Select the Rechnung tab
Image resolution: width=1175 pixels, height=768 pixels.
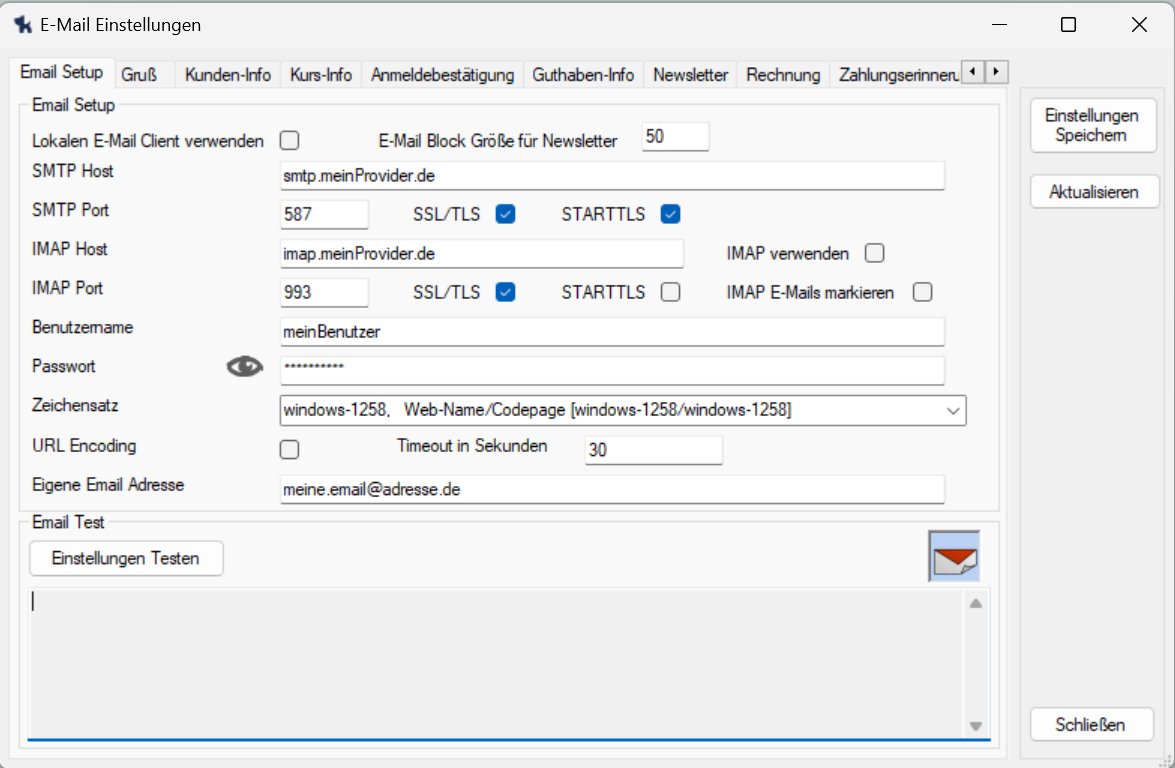[x=783, y=75]
